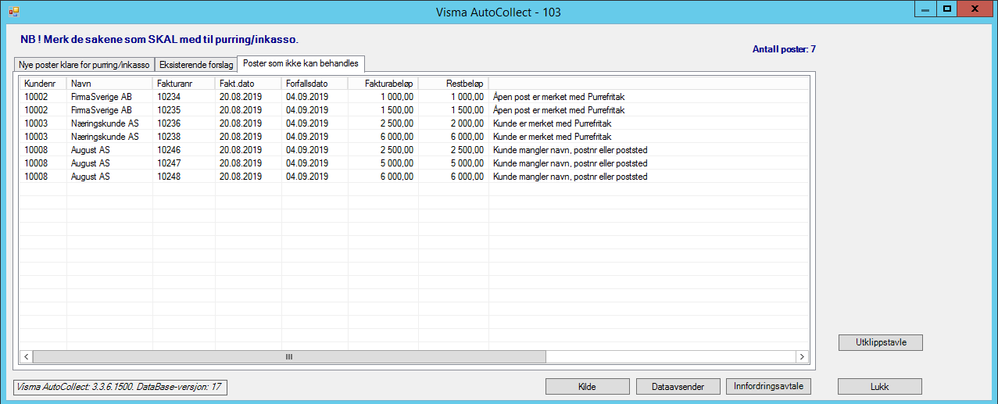Click the Fakturanr column header
The height and width of the screenshot is (404, 998).
(x=183, y=83)
